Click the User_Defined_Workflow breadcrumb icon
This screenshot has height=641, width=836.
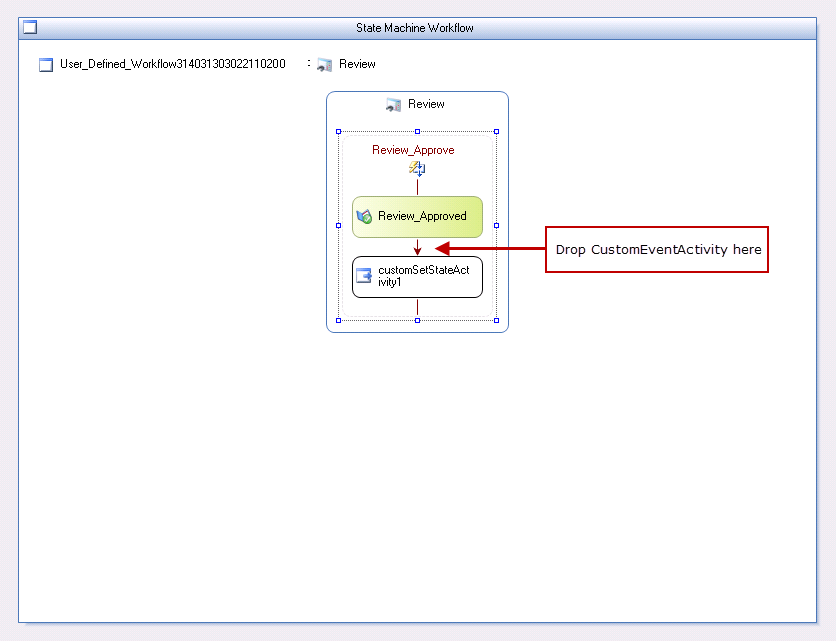[46, 65]
